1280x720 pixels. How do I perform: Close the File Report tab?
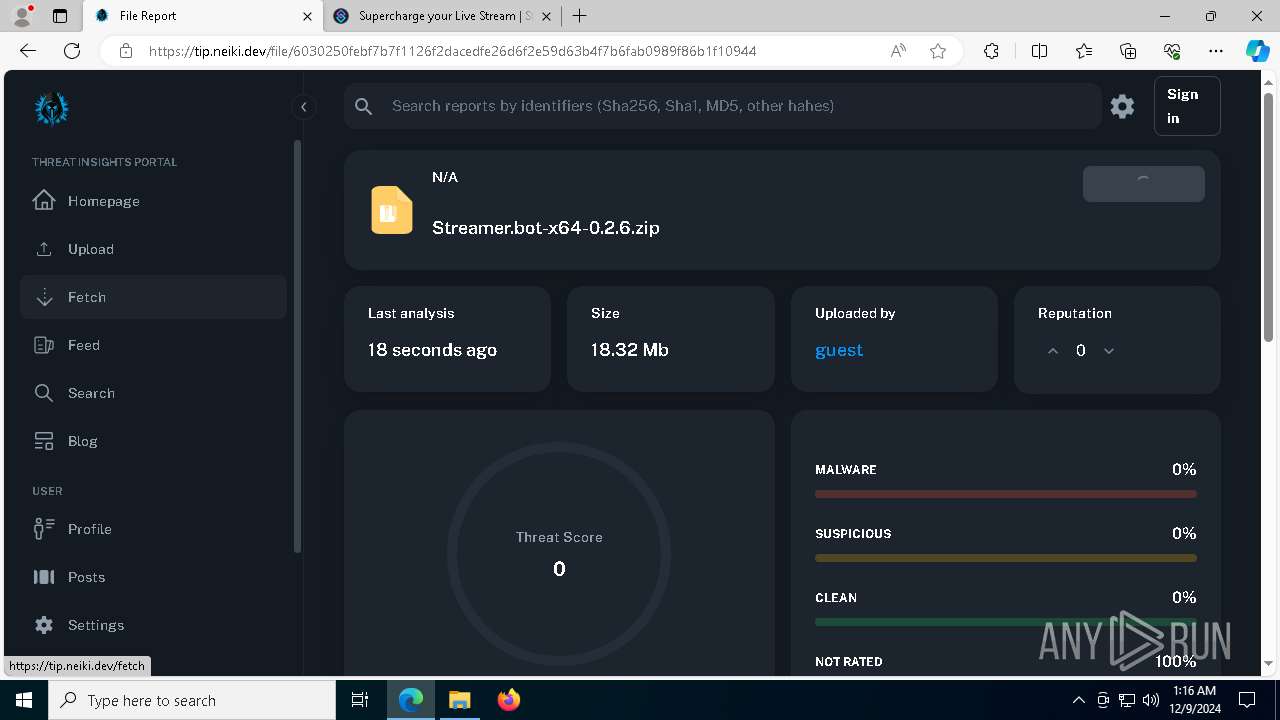[x=308, y=16]
